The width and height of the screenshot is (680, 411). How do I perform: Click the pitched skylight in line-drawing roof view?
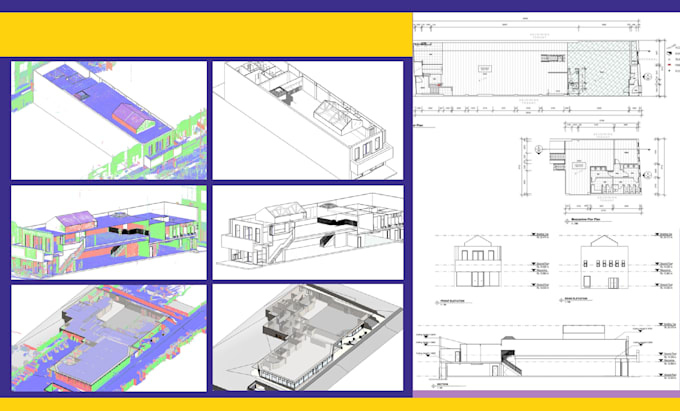[x=337, y=116]
